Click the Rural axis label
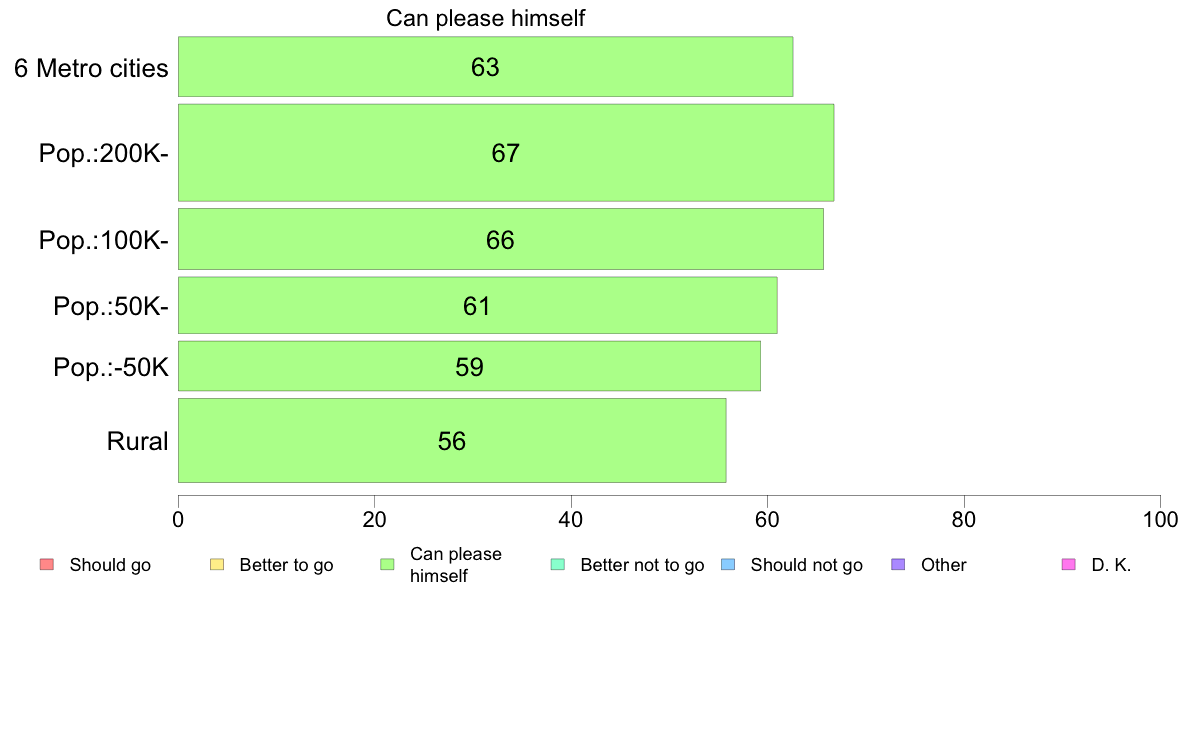 (x=137, y=441)
